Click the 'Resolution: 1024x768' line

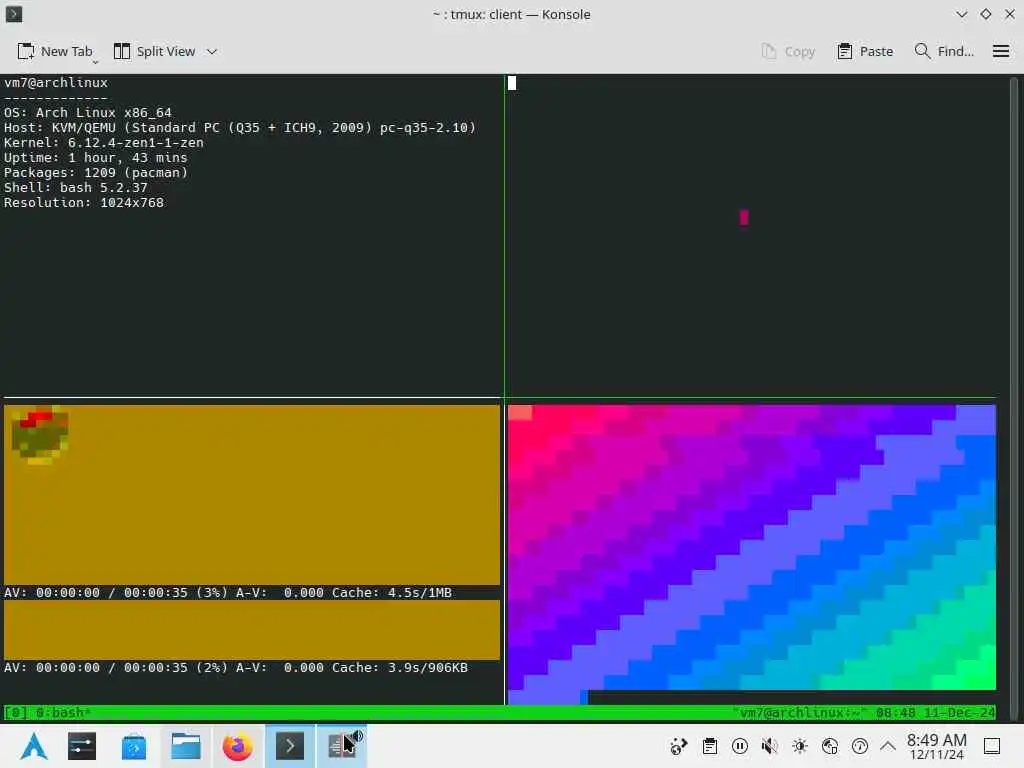coord(84,203)
